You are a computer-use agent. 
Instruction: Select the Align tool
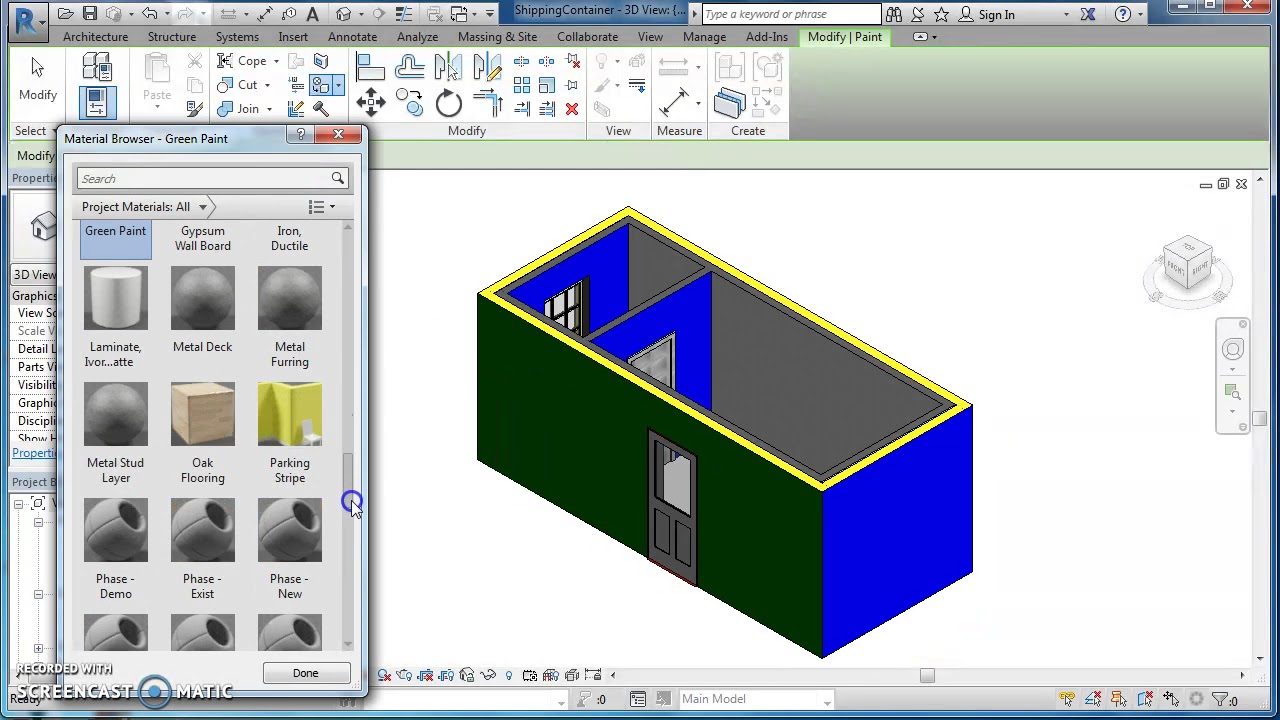tap(370, 66)
